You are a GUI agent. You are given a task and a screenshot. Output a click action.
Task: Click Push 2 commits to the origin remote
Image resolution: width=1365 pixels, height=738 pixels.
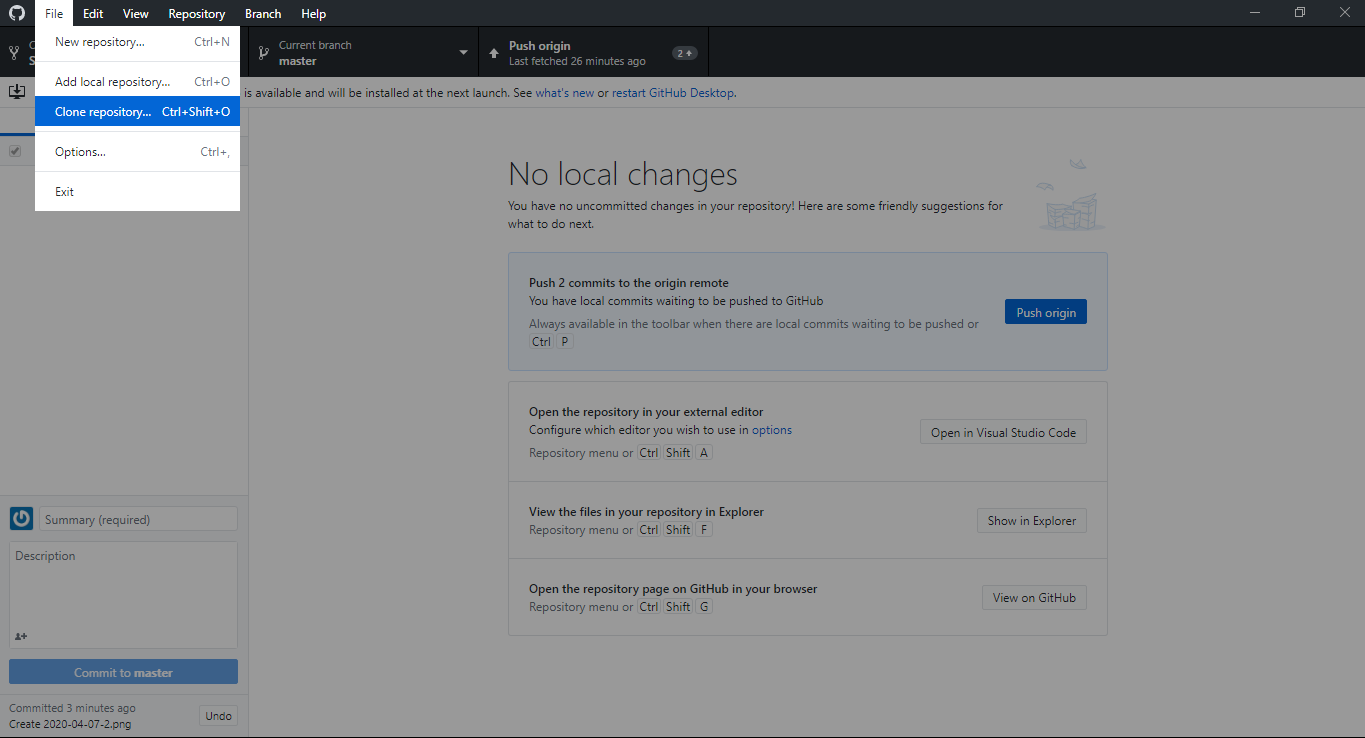(629, 283)
